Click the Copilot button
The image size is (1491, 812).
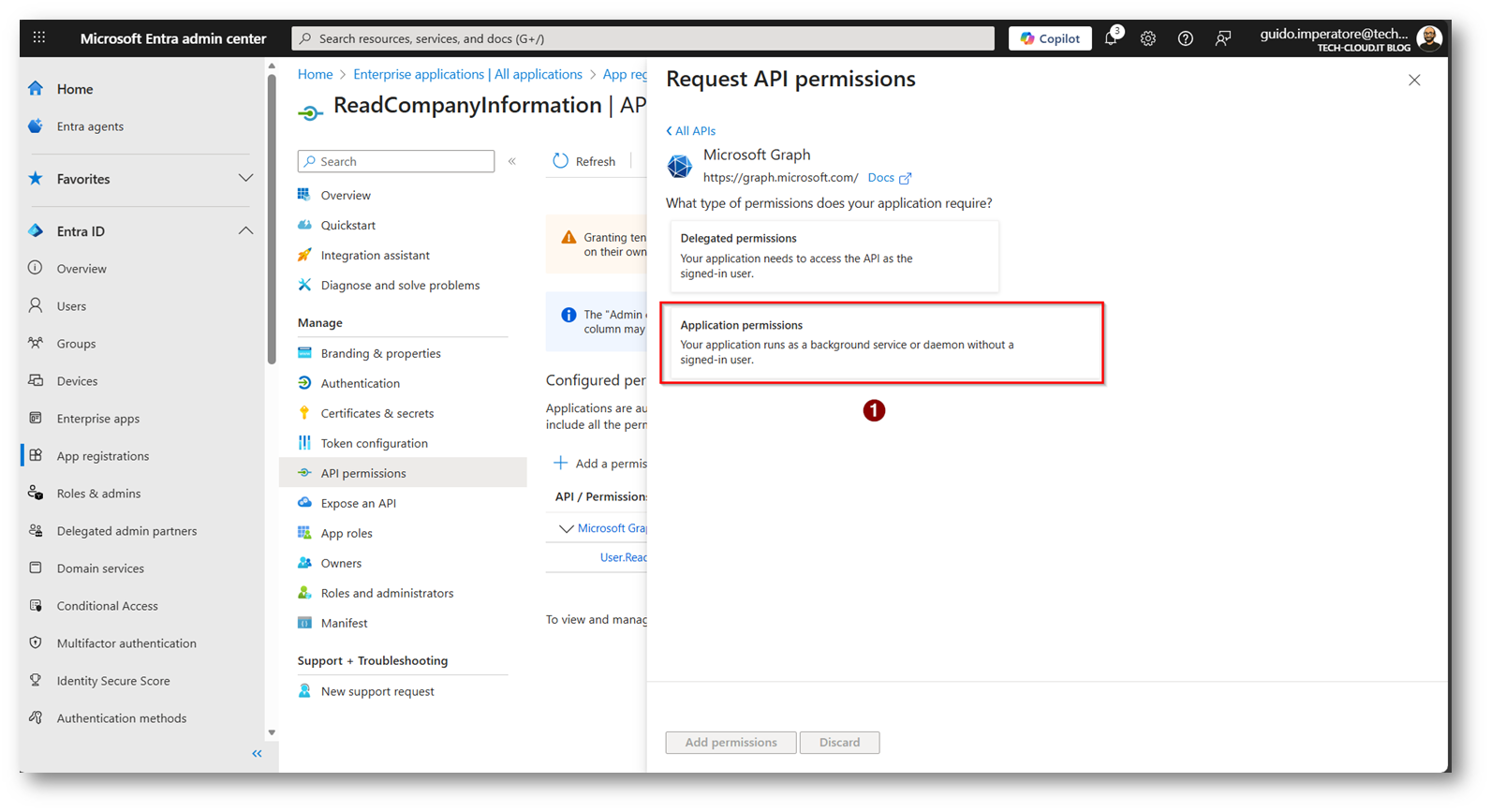tap(1050, 38)
